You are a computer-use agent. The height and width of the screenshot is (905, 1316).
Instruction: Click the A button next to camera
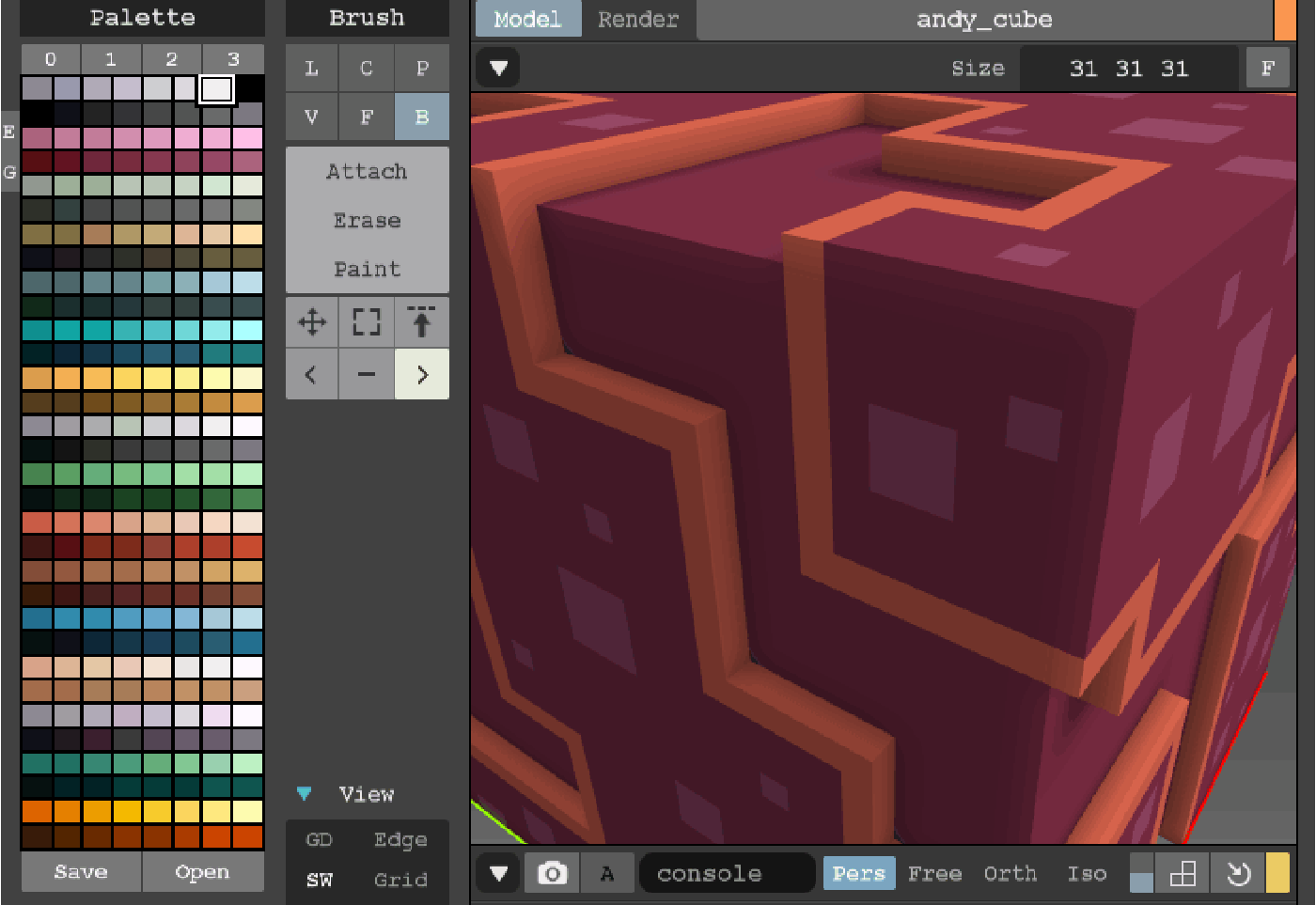[607, 873]
